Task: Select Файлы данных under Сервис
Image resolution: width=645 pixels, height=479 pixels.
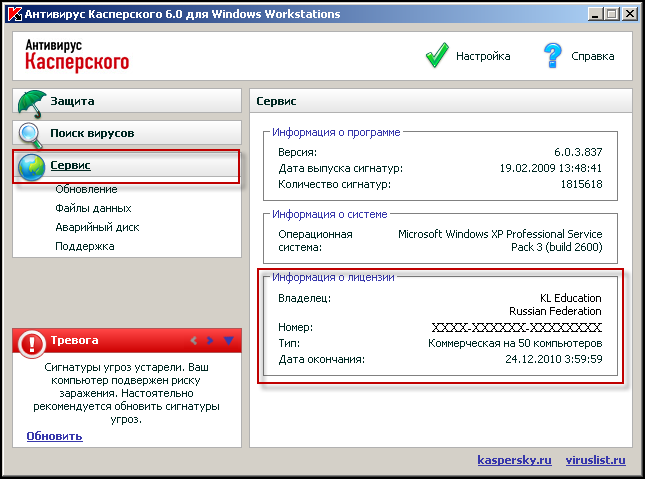Action: tap(93, 208)
